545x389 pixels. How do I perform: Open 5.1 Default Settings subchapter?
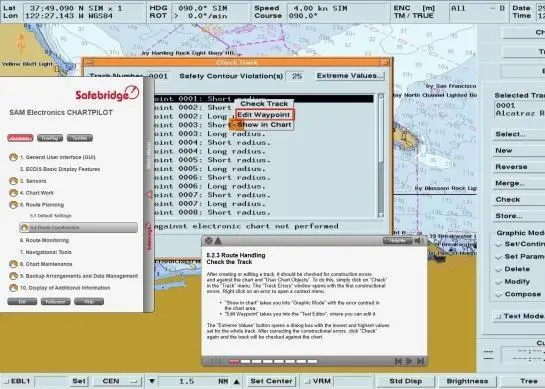pyautogui.click(x=51, y=216)
